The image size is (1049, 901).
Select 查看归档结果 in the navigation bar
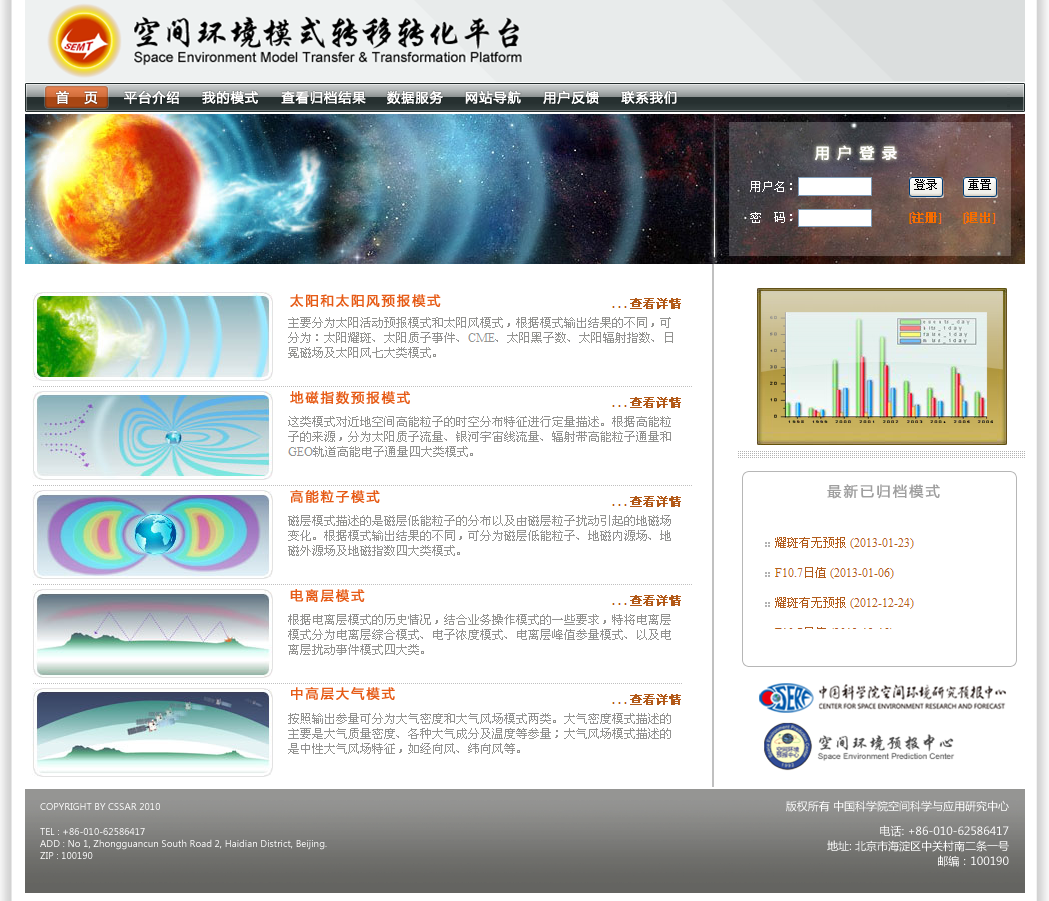(323, 98)
